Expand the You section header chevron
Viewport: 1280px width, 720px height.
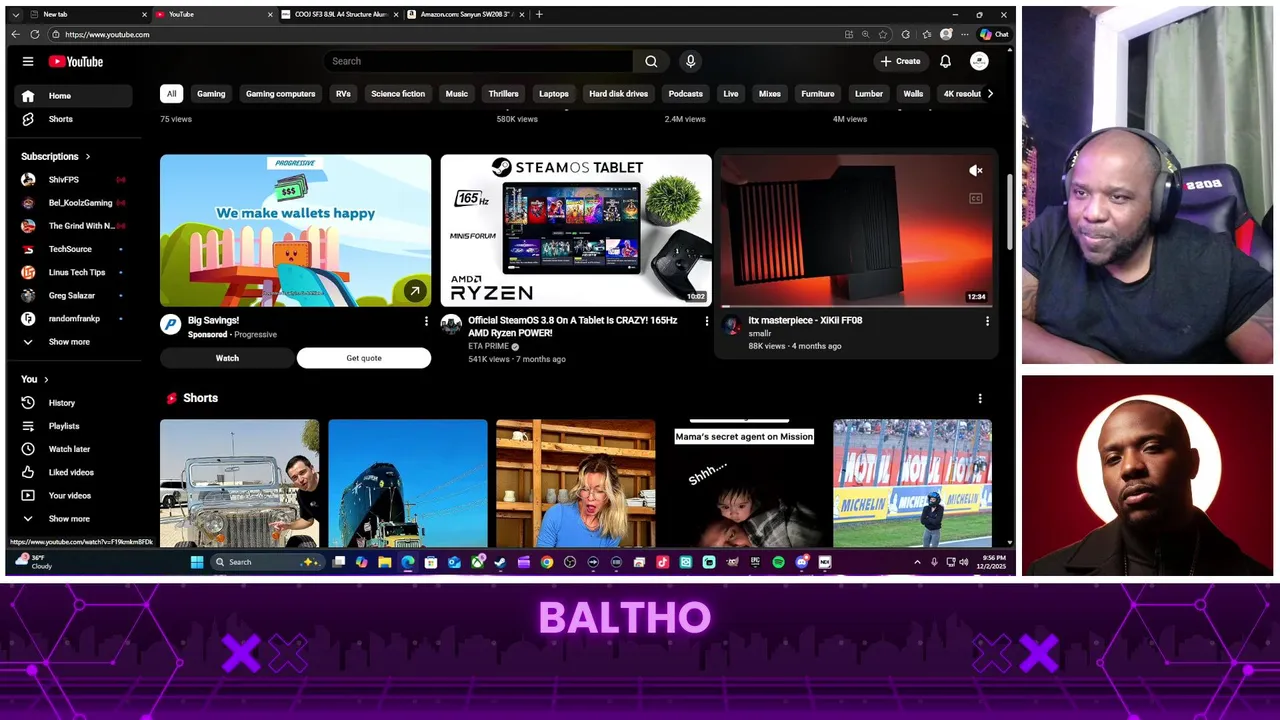pyautogui.click(x=45, y=379)
